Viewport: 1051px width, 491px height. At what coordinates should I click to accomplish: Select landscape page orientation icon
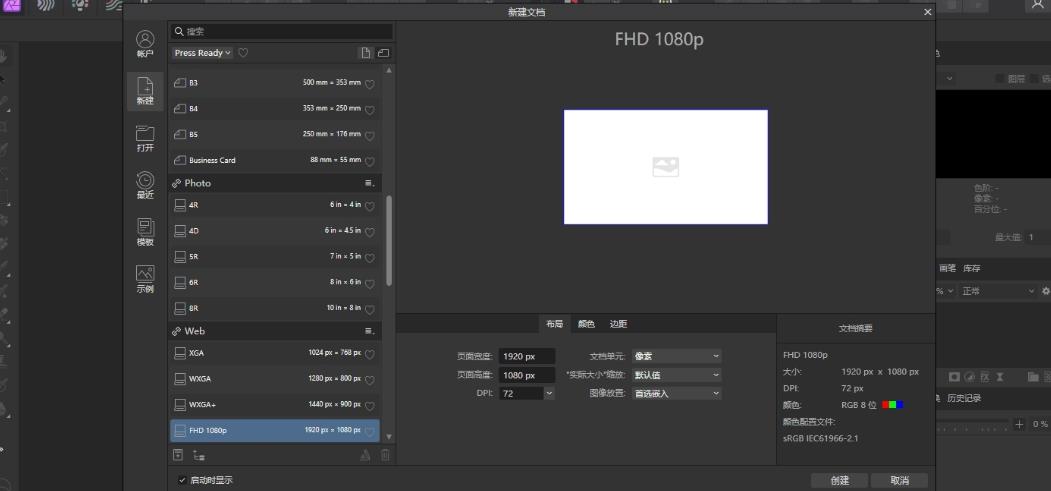pos(383,53)
